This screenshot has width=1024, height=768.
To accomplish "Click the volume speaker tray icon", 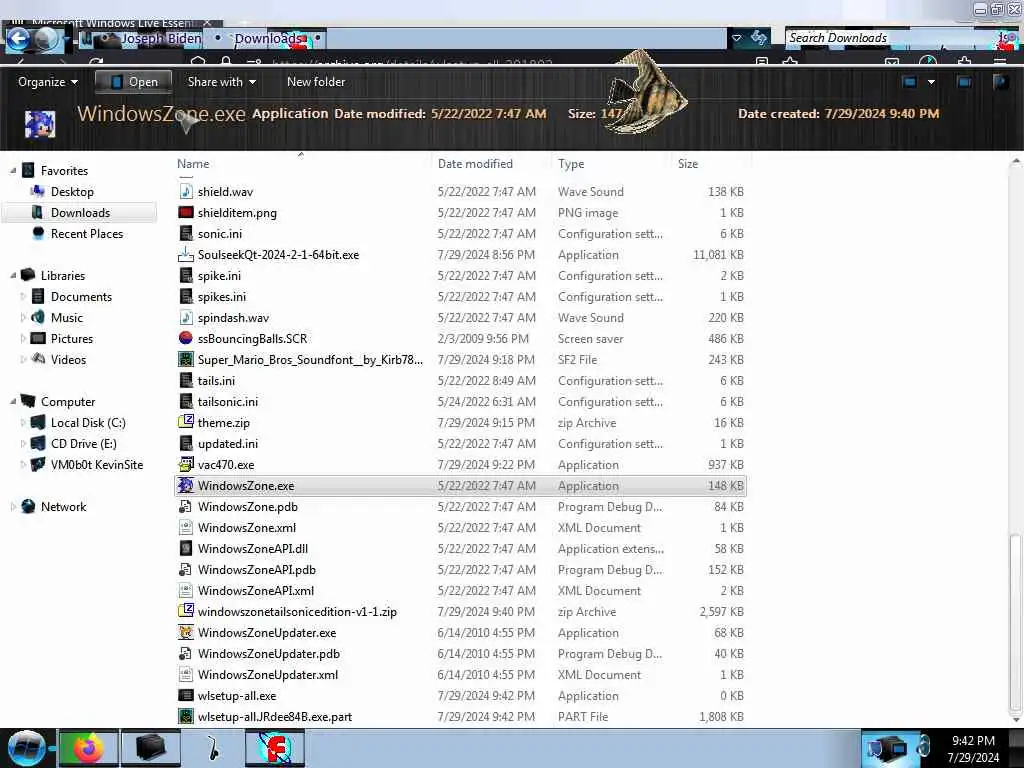I will 923,746.
